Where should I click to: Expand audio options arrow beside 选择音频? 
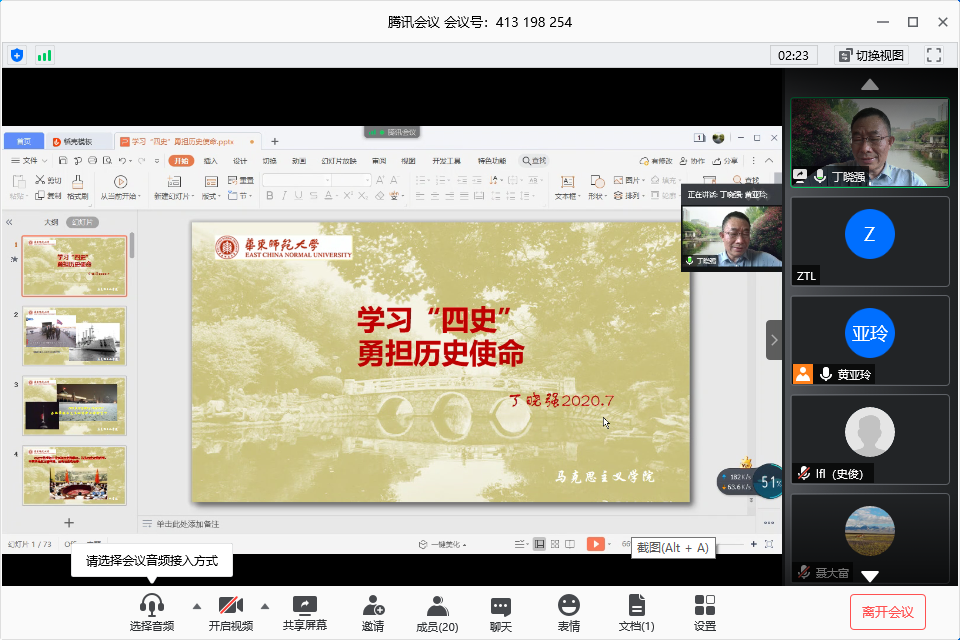point(197,606)
